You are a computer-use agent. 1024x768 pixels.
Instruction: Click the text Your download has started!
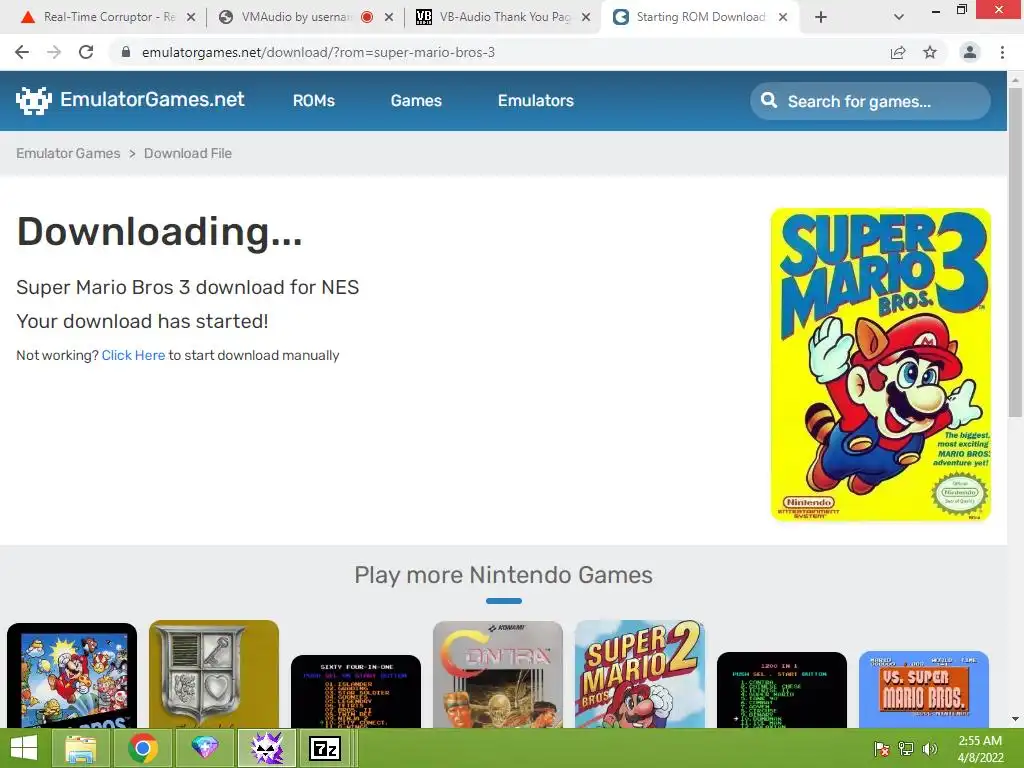tap(142, 321)
